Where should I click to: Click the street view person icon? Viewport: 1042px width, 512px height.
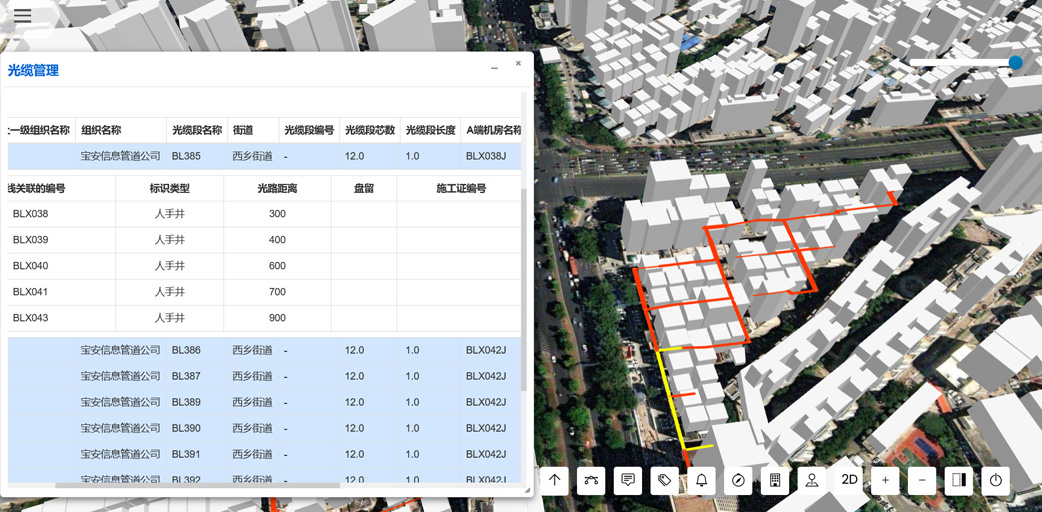(811, 480)
